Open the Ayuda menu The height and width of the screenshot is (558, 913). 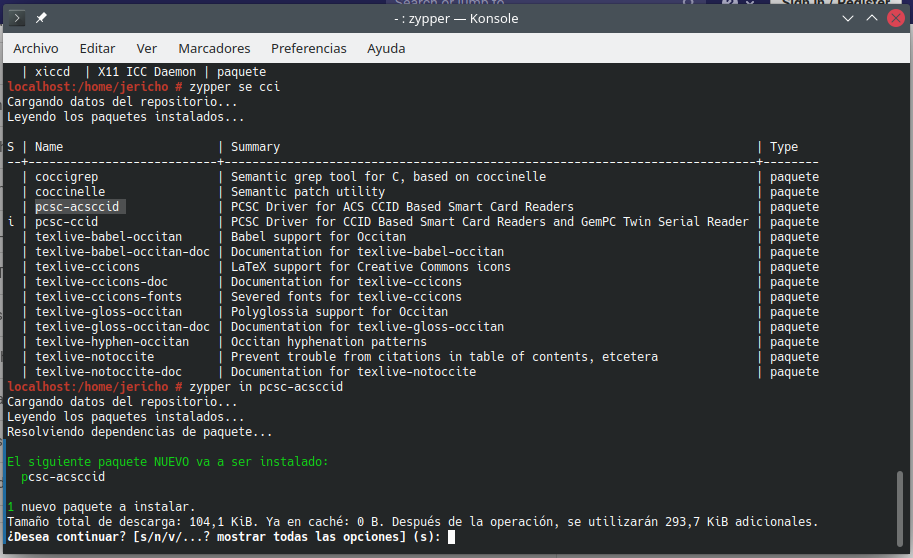386,48
